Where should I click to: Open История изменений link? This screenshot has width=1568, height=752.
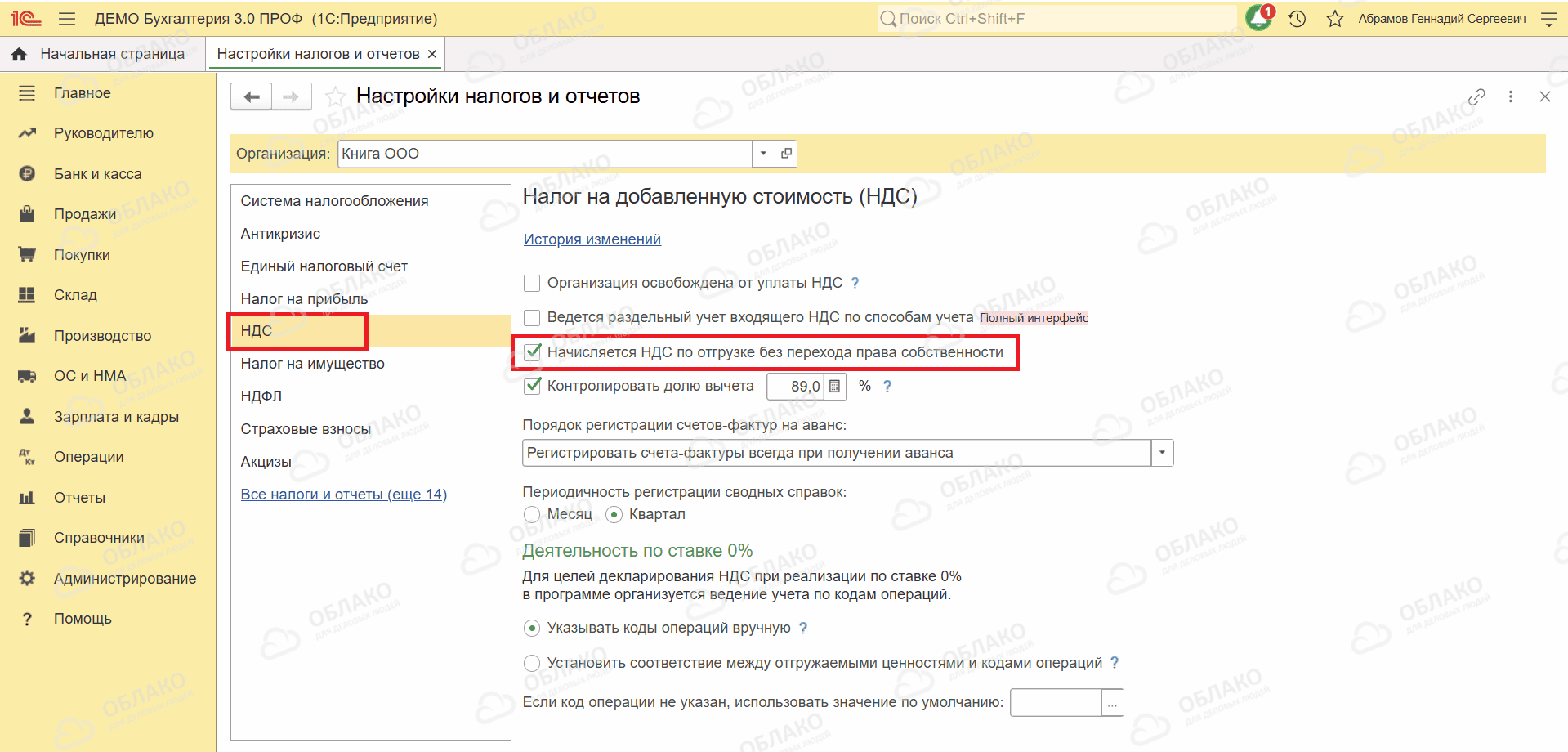point(592,239)
